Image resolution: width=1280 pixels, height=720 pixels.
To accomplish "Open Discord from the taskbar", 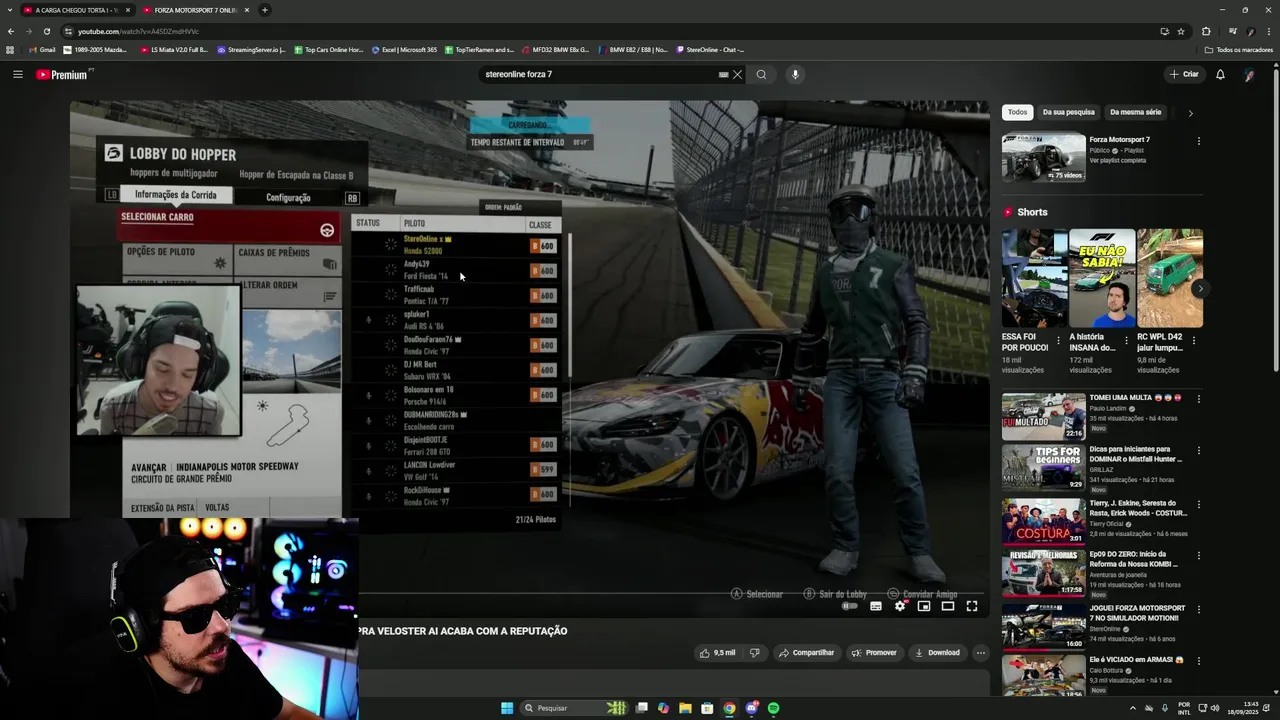I will [x=751, y=708].
